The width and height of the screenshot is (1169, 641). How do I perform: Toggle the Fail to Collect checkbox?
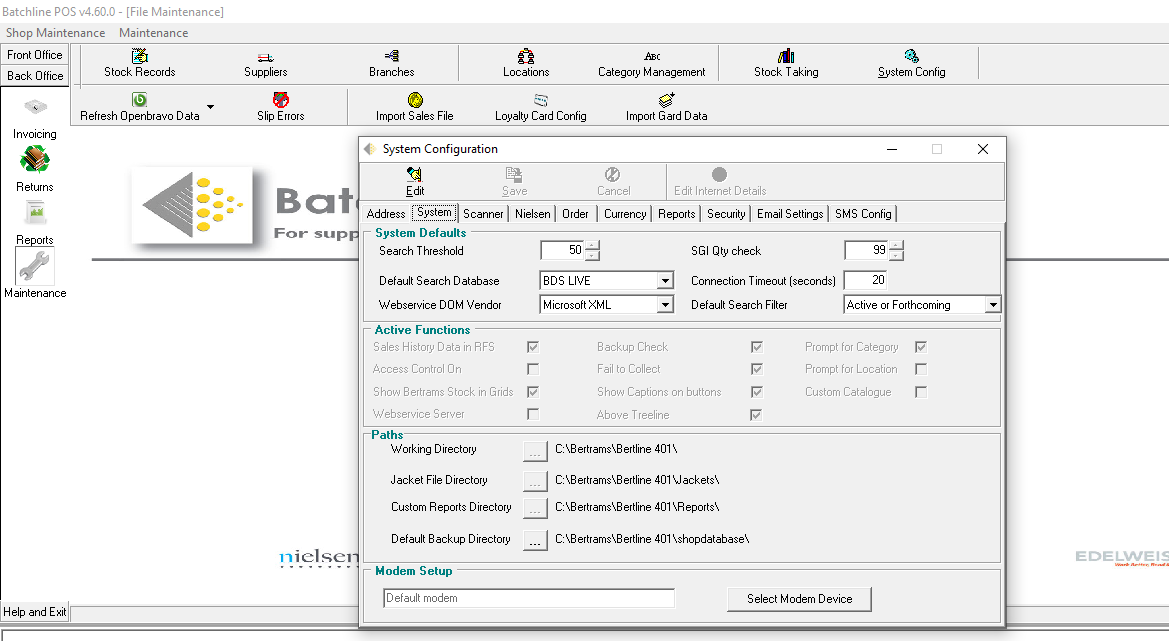click(757, 369)
